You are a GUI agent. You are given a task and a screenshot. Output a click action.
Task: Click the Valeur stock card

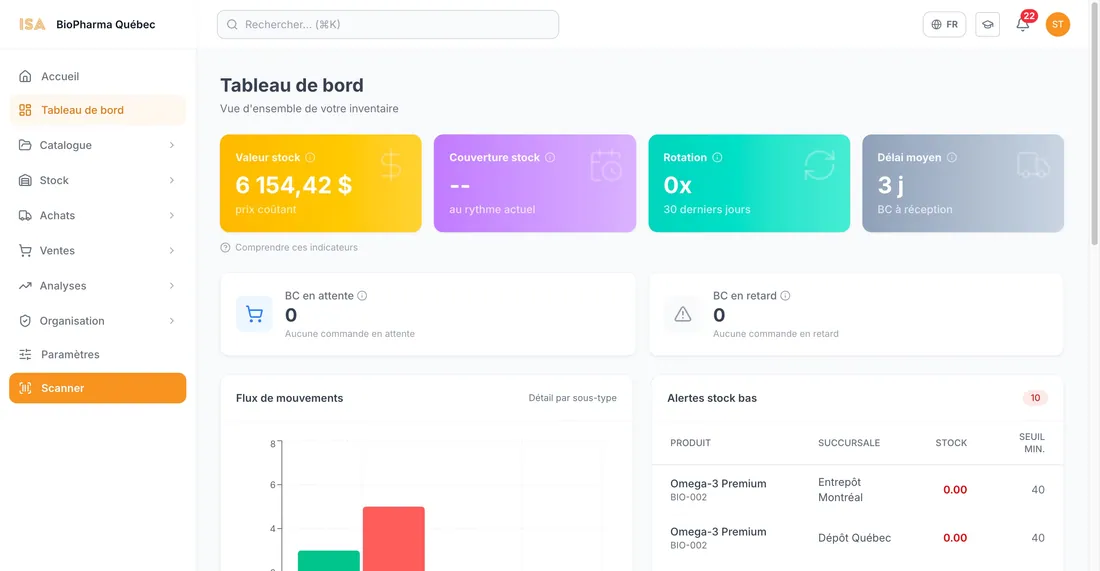321,183
